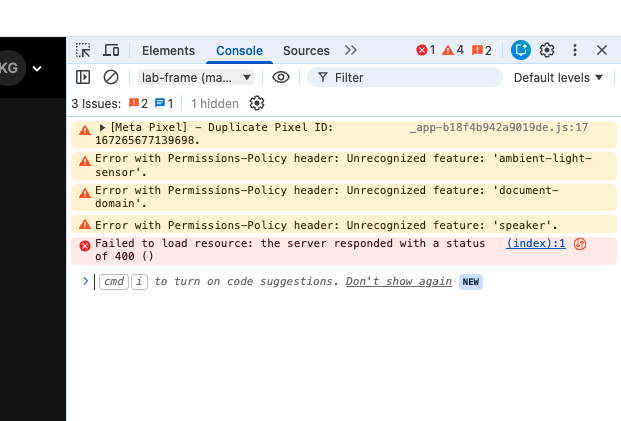The image size is (621, 421).
Task: Click the KG user avatar
Action: click(x=9, y=68)
